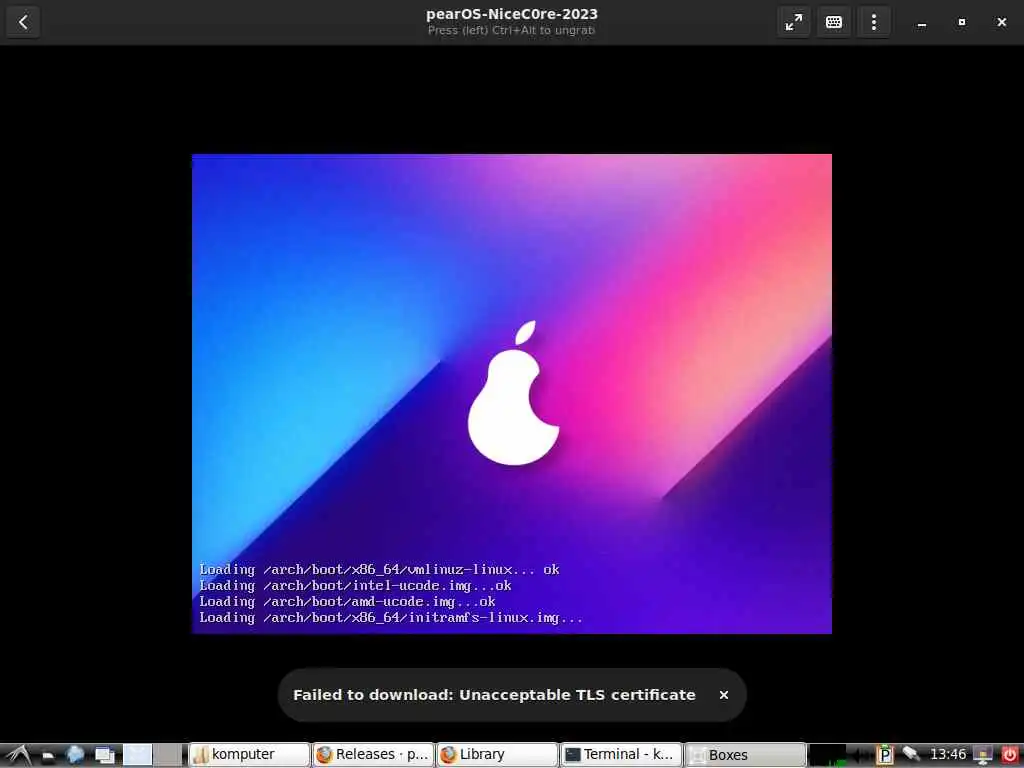Screen dimensions: 1024x768
Task: Switch to the Terminal window in taskbar
Action: [621, 754]
